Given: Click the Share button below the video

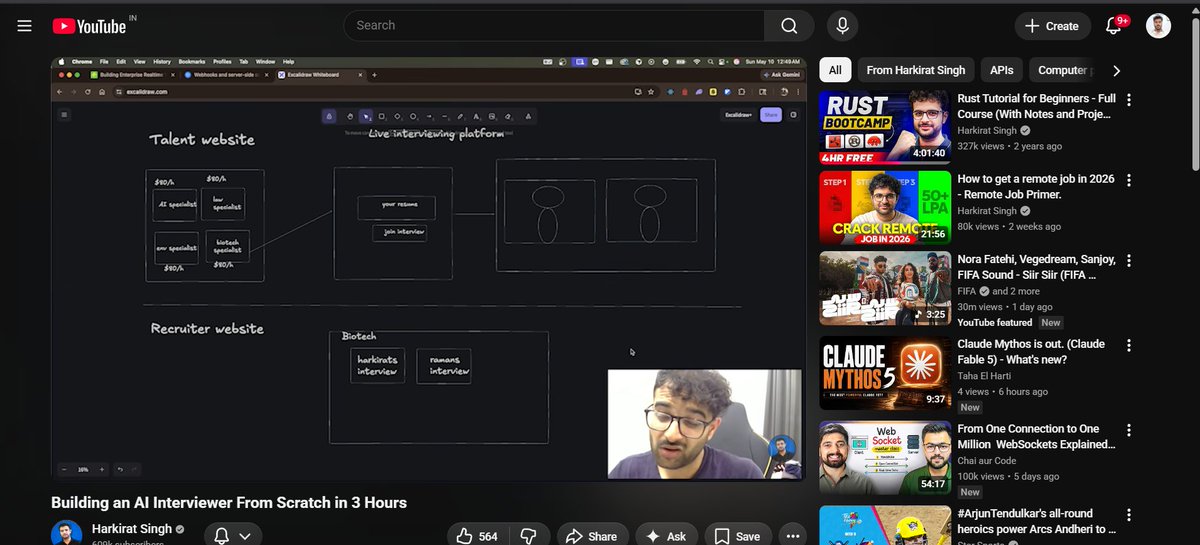Looking at the screenshot, I should (591, 536).
